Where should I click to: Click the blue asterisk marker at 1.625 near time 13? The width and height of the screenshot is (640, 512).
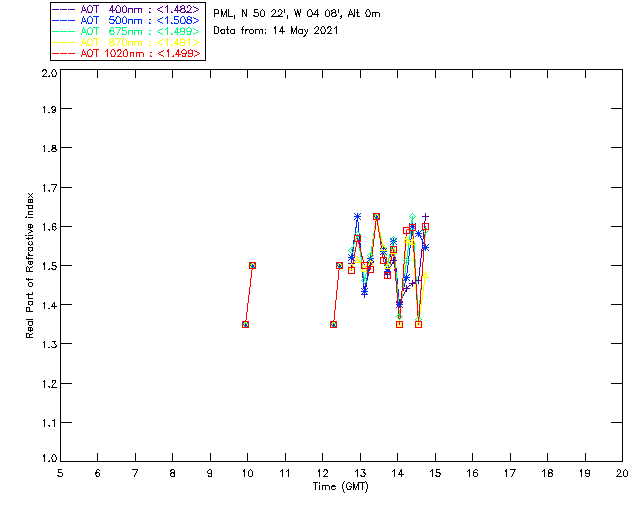pos(358,216)
